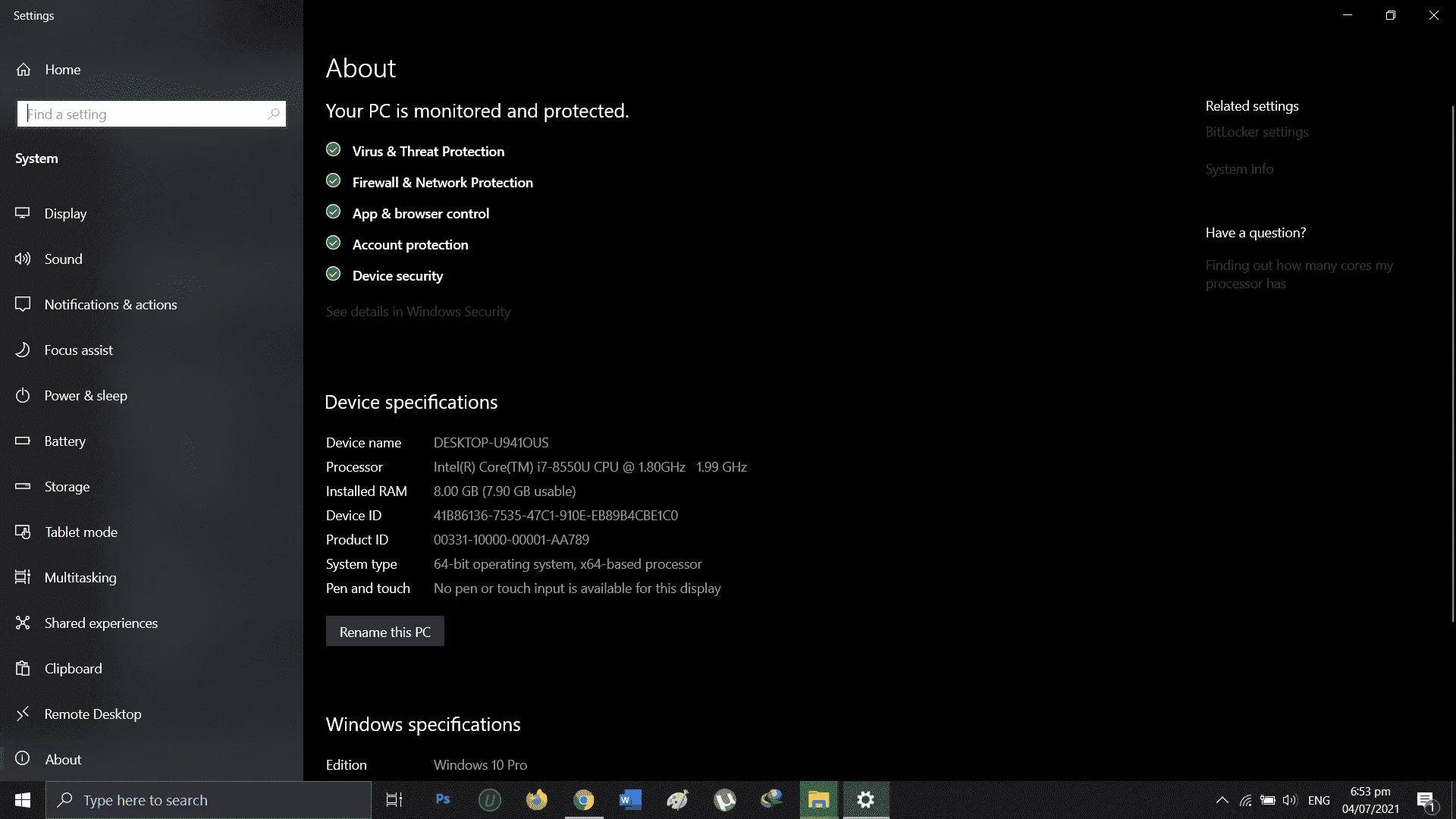Click the magnifier icon in Find a setting
The height and width of the screenshot is (819, 1456).
(x=274, y=114)
